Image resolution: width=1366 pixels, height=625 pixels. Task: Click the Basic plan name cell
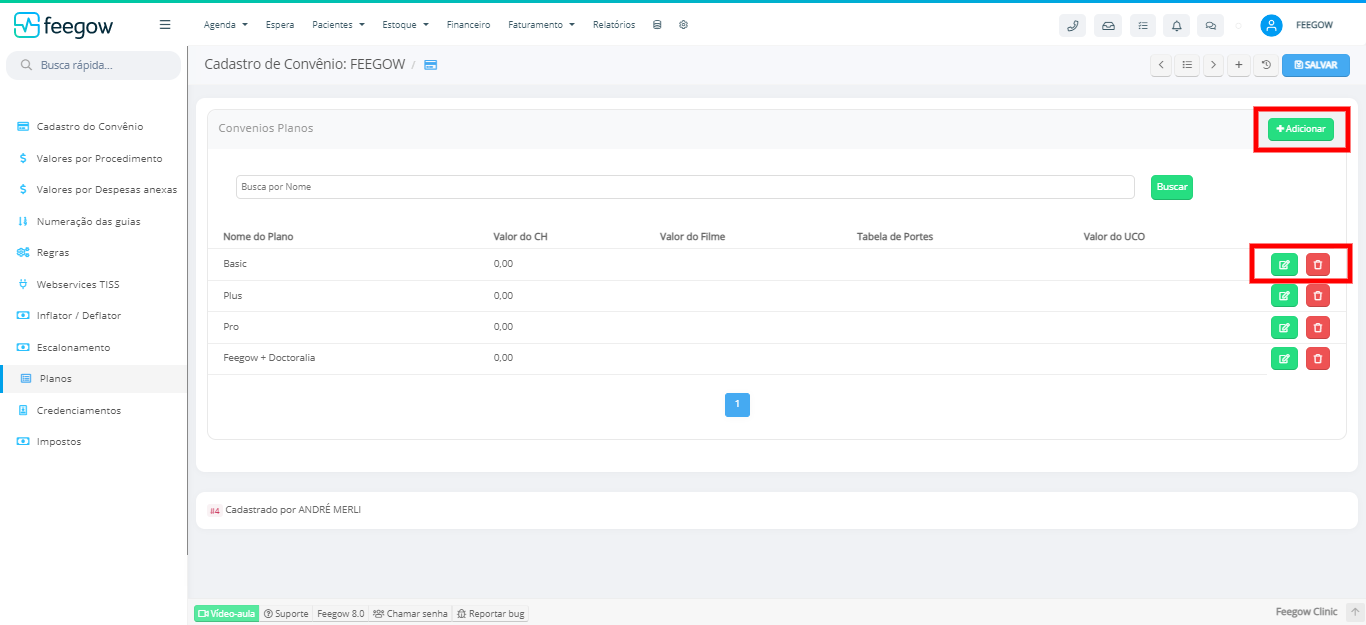pyautogui.click(x=235, y=264)
